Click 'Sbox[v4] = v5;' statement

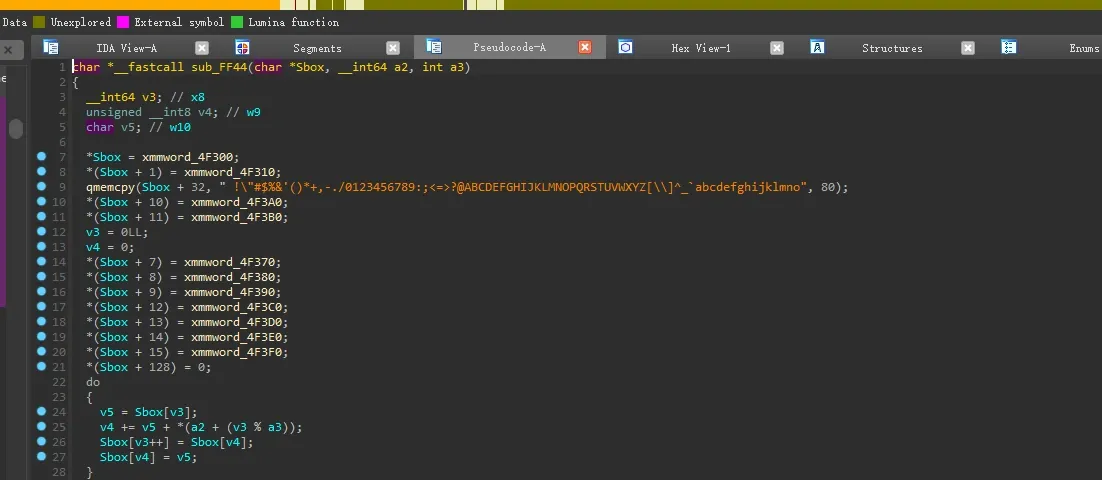click(149, 457)
